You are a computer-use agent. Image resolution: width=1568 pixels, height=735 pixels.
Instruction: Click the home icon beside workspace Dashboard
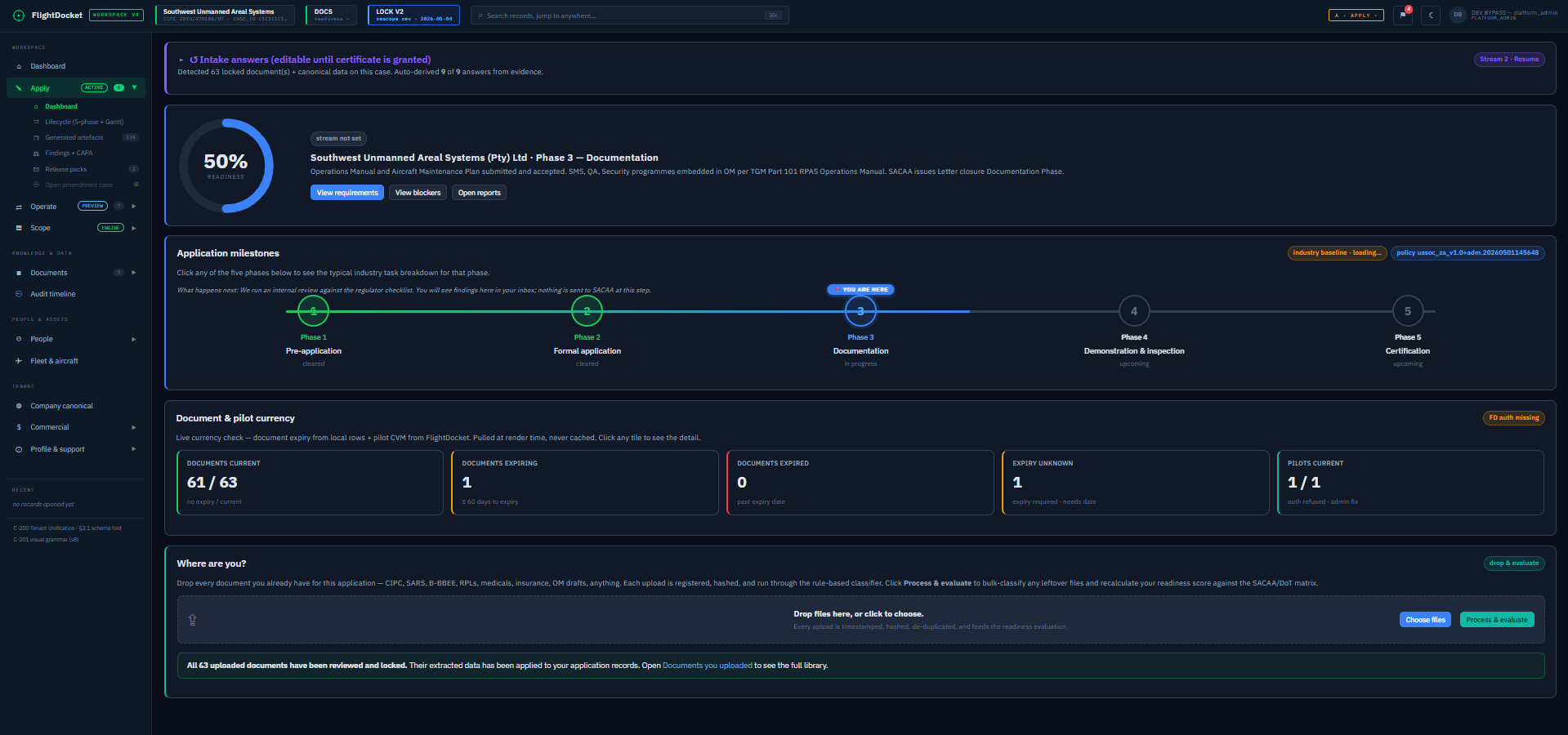[x=19, y=66]
